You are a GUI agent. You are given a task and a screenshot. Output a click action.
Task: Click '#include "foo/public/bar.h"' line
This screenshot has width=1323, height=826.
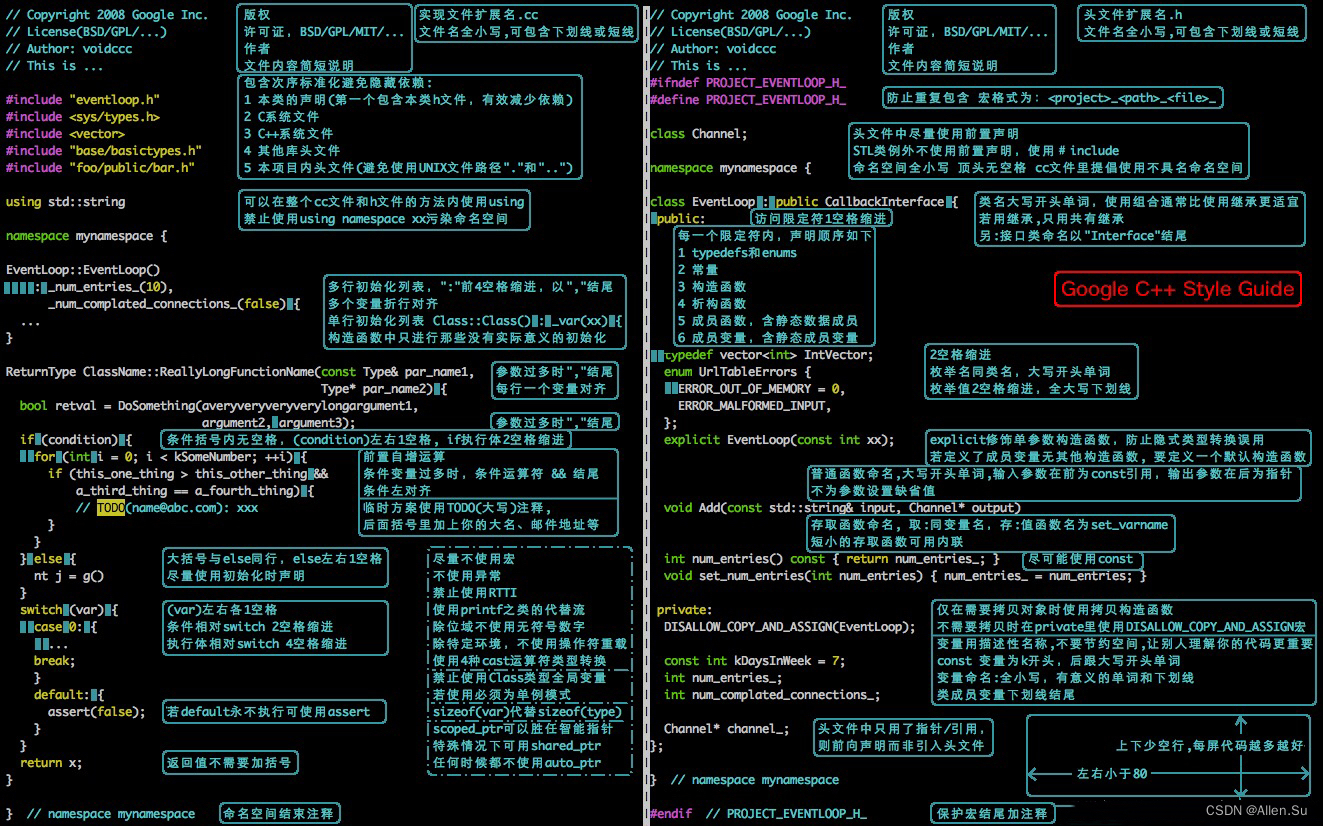tap(100, 168)
